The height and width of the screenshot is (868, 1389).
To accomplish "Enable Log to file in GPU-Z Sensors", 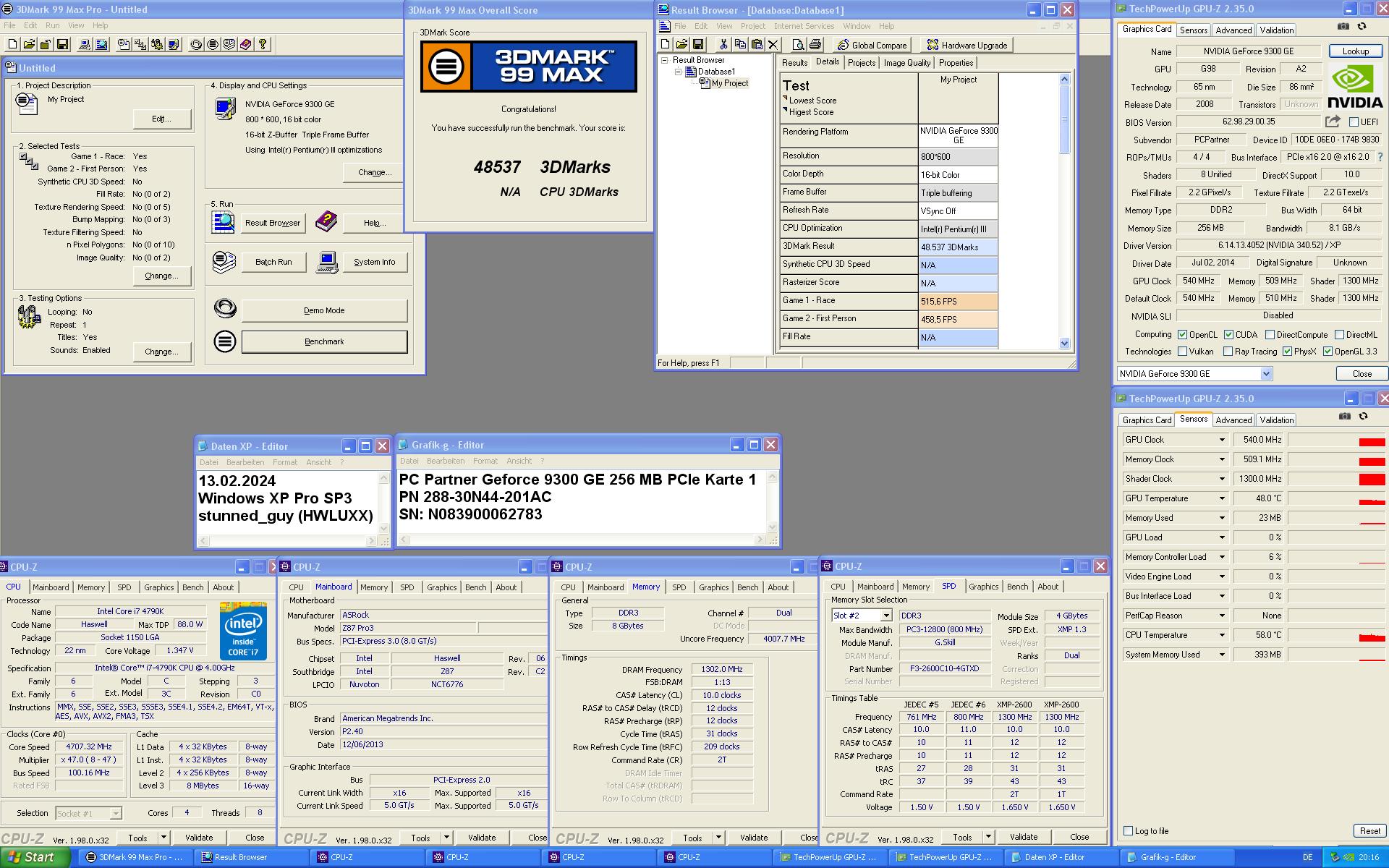I will point(1128,830).
